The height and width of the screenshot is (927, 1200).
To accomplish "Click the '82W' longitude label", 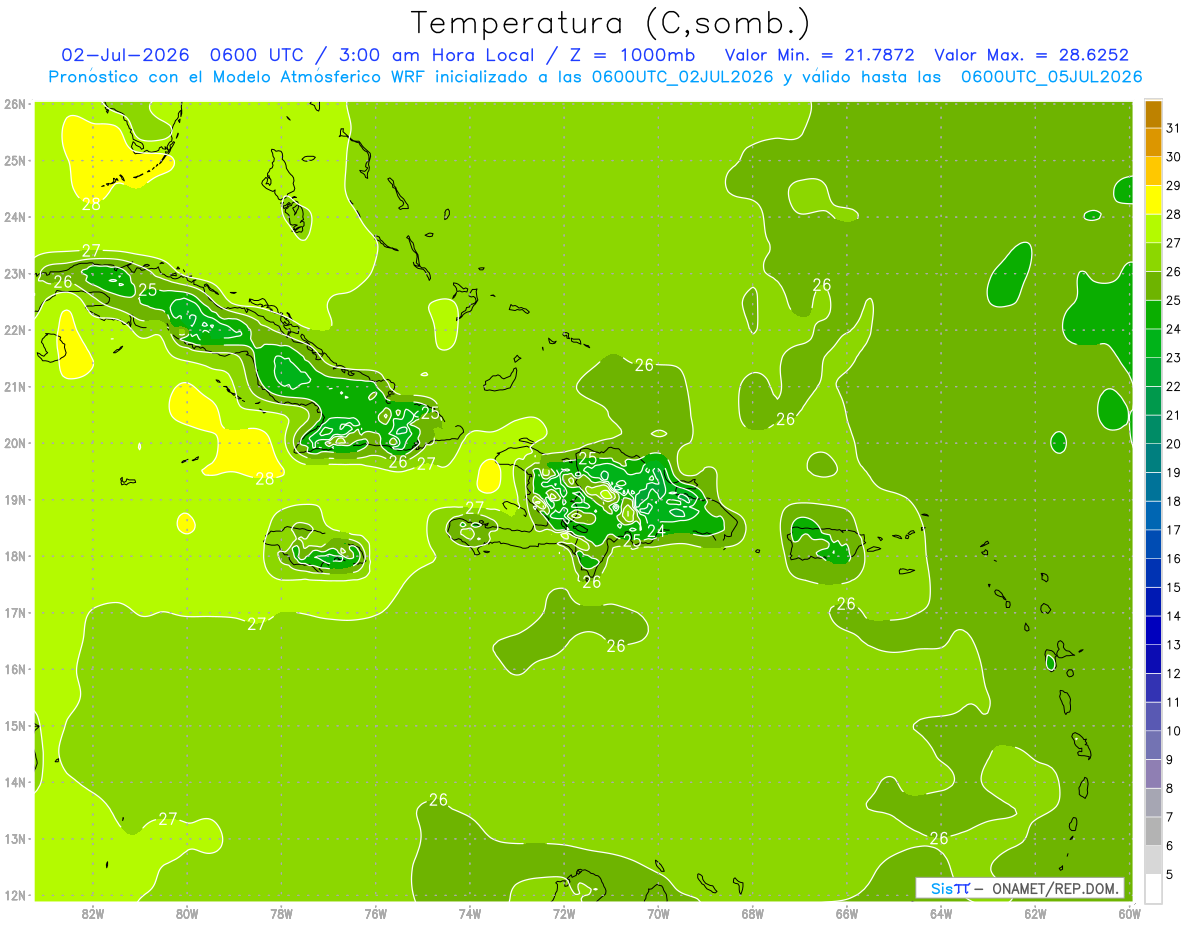I will pos(92,913).
